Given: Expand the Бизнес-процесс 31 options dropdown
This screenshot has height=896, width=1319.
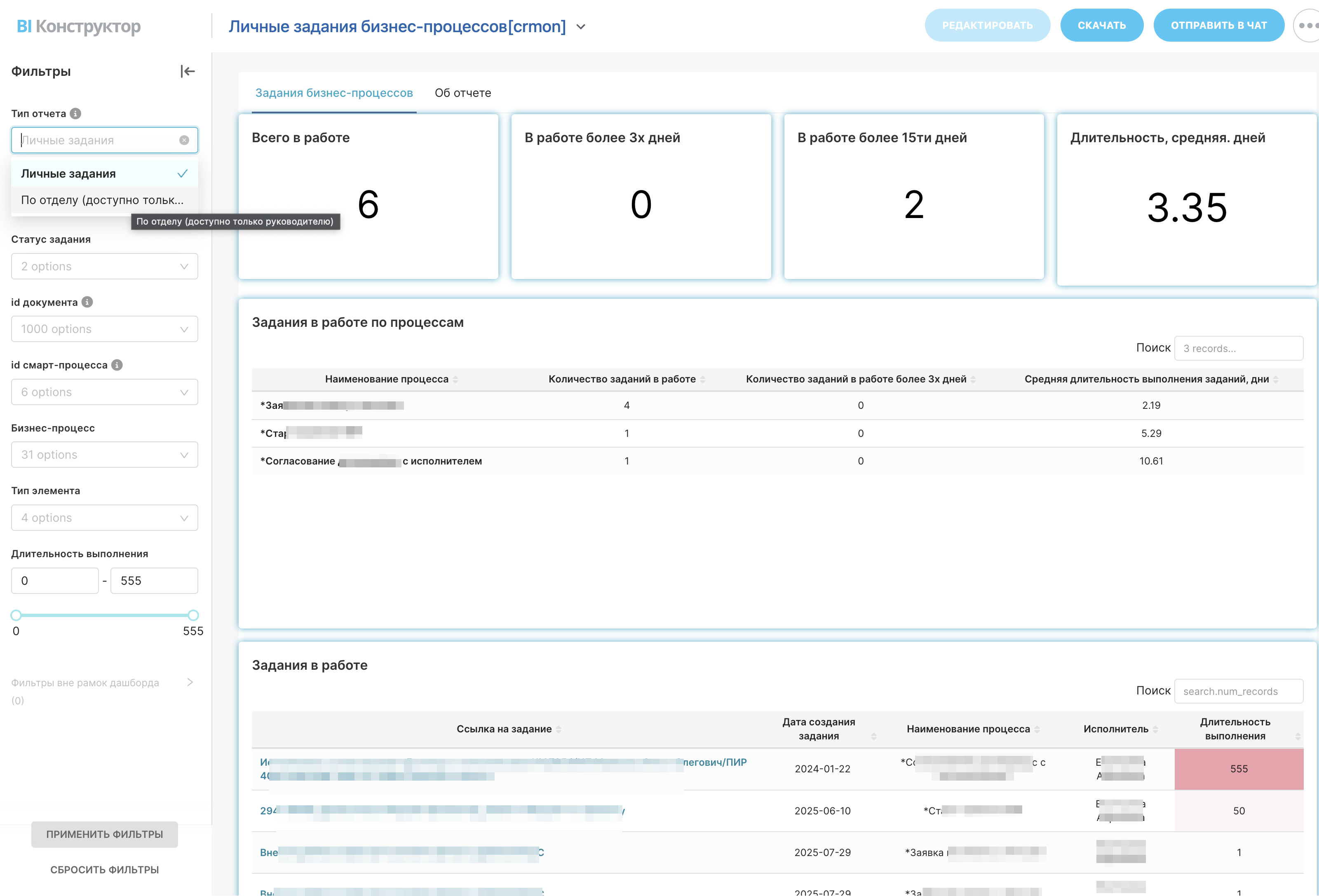Looking at the screenshot, I should (x=104, y=455).
